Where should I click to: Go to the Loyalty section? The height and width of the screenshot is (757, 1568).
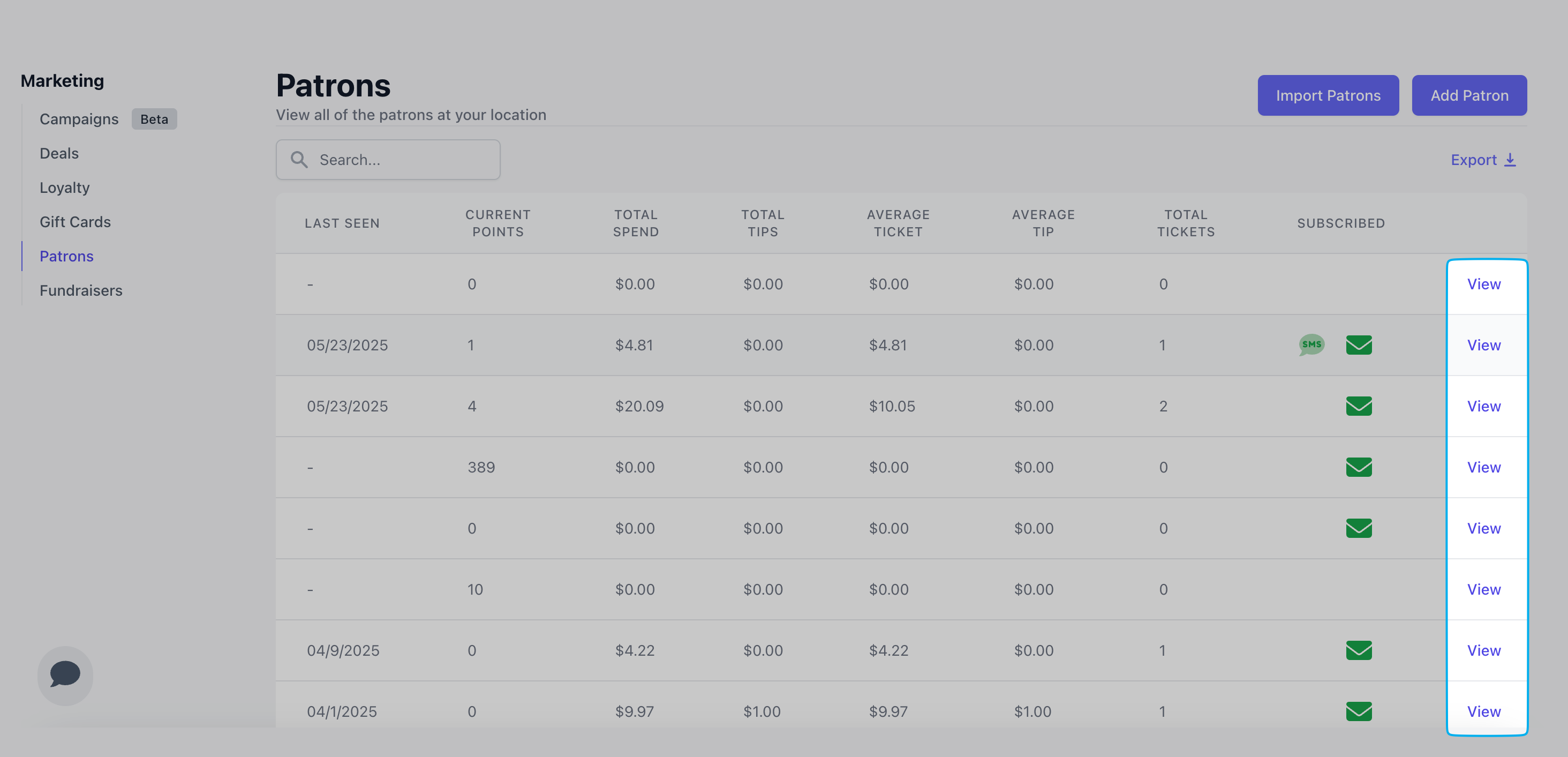point(64,188)
